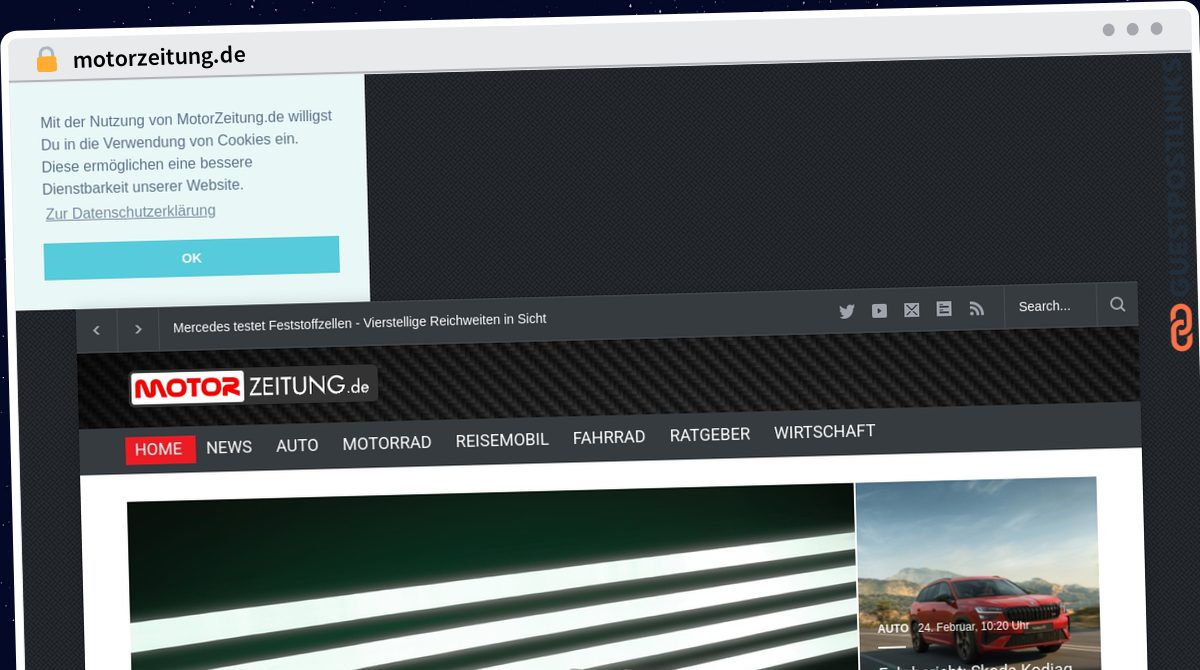Show previous ticker headline with left arrow
Viewport: 1200px width, 670px height.
97,330
